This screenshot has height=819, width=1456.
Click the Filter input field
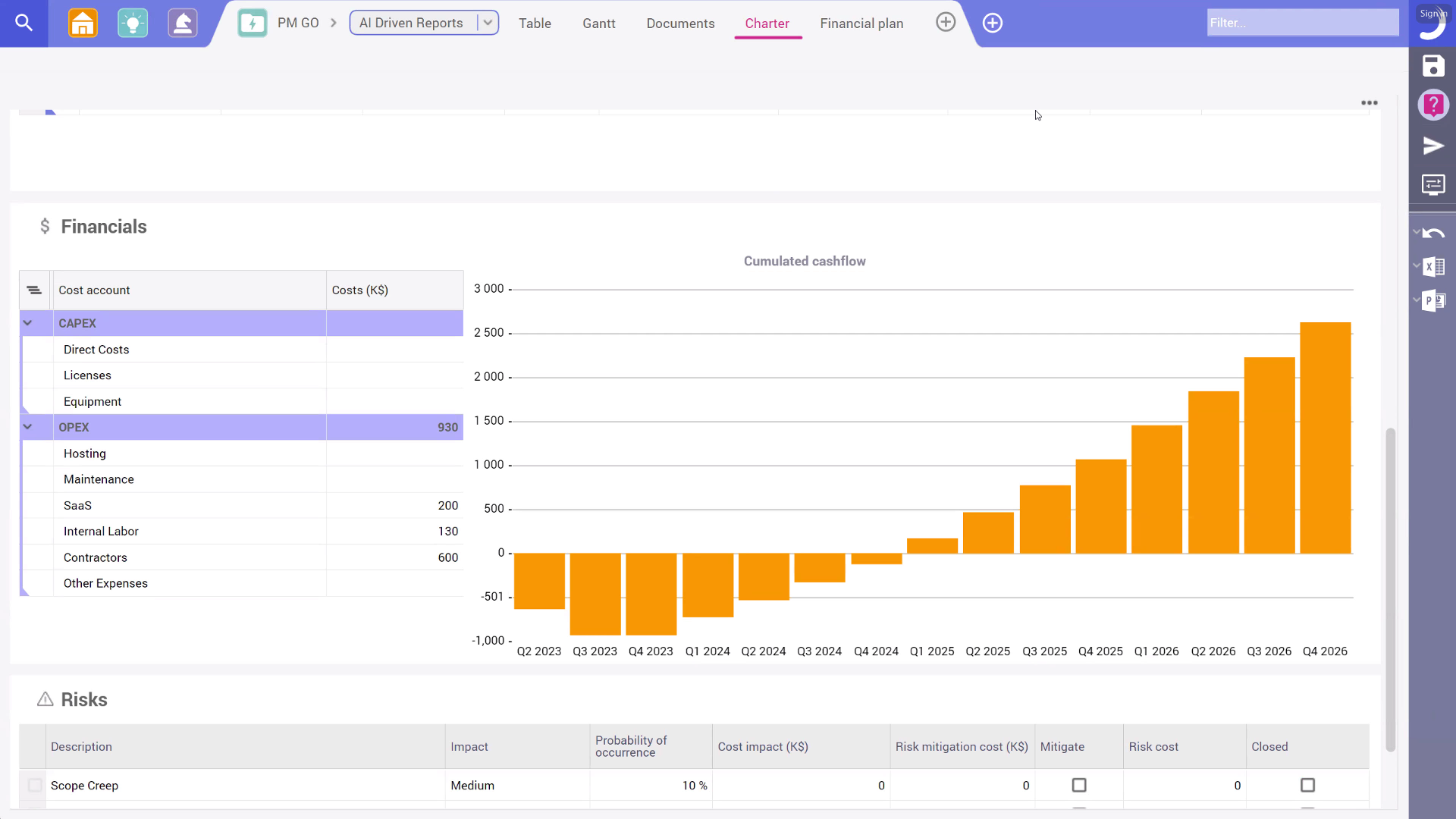pyautogui.click(x=1302, y=23)
